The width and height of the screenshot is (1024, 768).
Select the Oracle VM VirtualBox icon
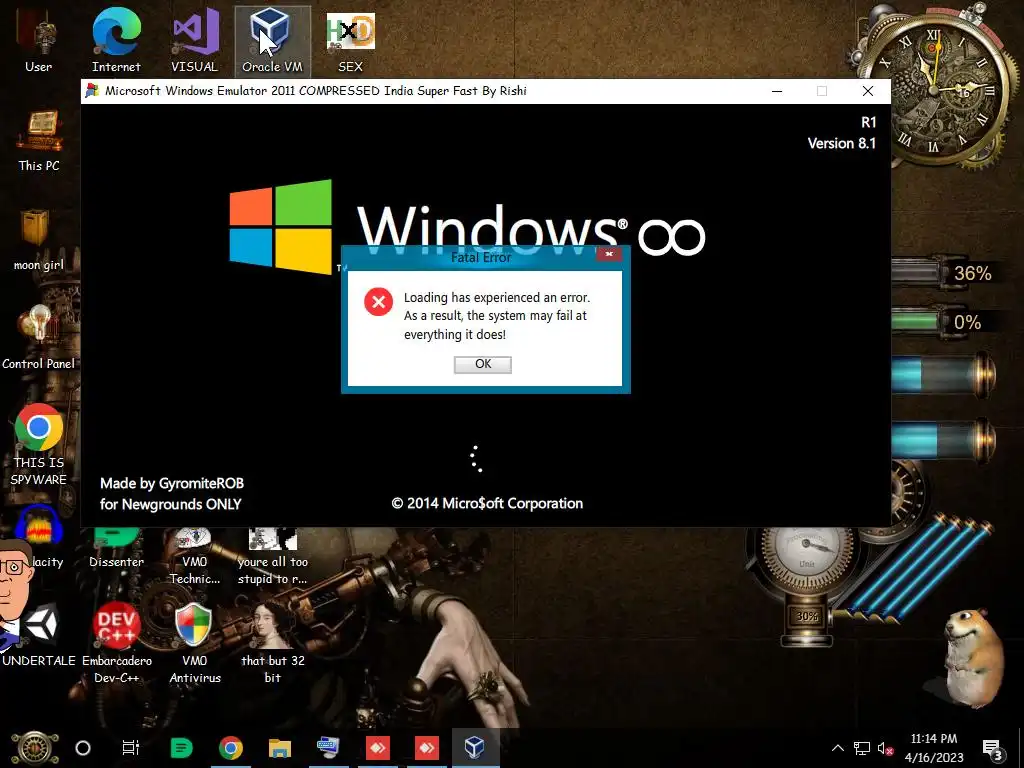[272, 40]
